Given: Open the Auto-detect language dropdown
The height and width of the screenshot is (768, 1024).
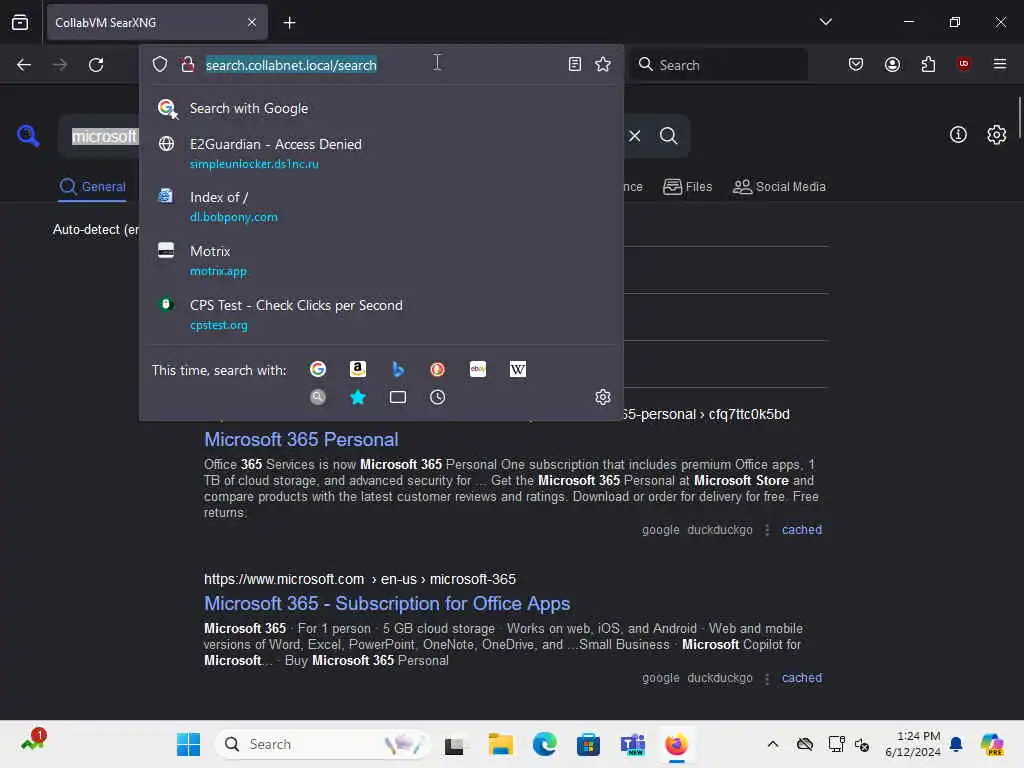Looking at the screenshot, I should (x=95, y=229).
